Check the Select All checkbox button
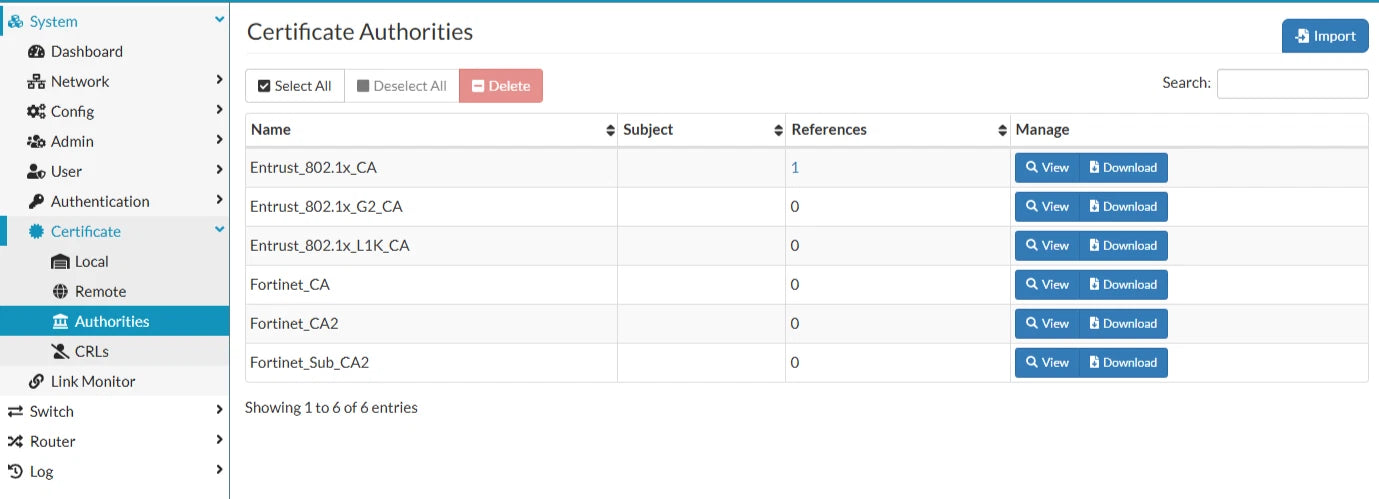Viewport: 1379px width, 499px height. [x=295, y=86]
